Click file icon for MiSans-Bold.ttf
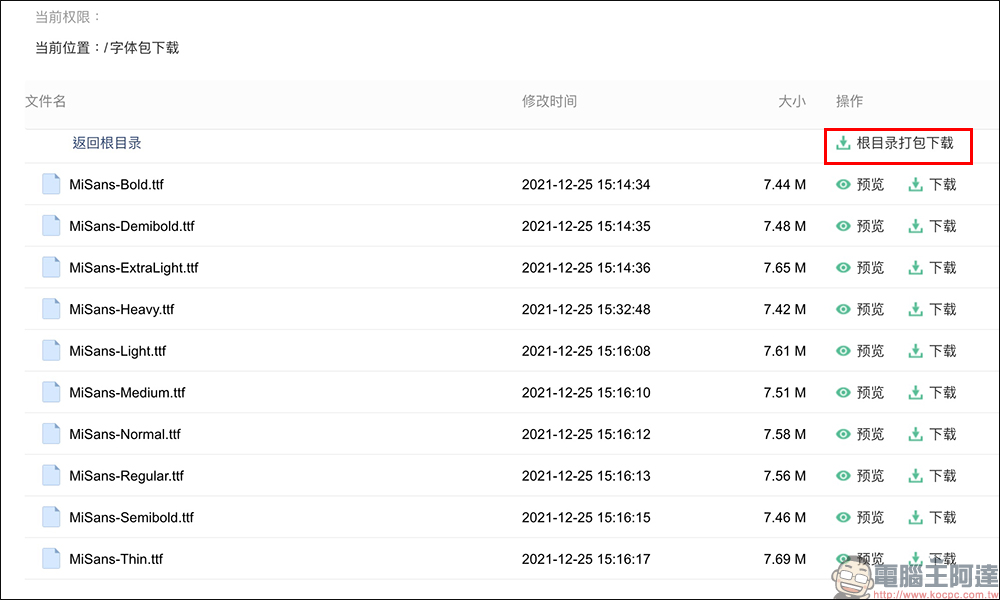The image size is (1000, 600). coord(51,184)
